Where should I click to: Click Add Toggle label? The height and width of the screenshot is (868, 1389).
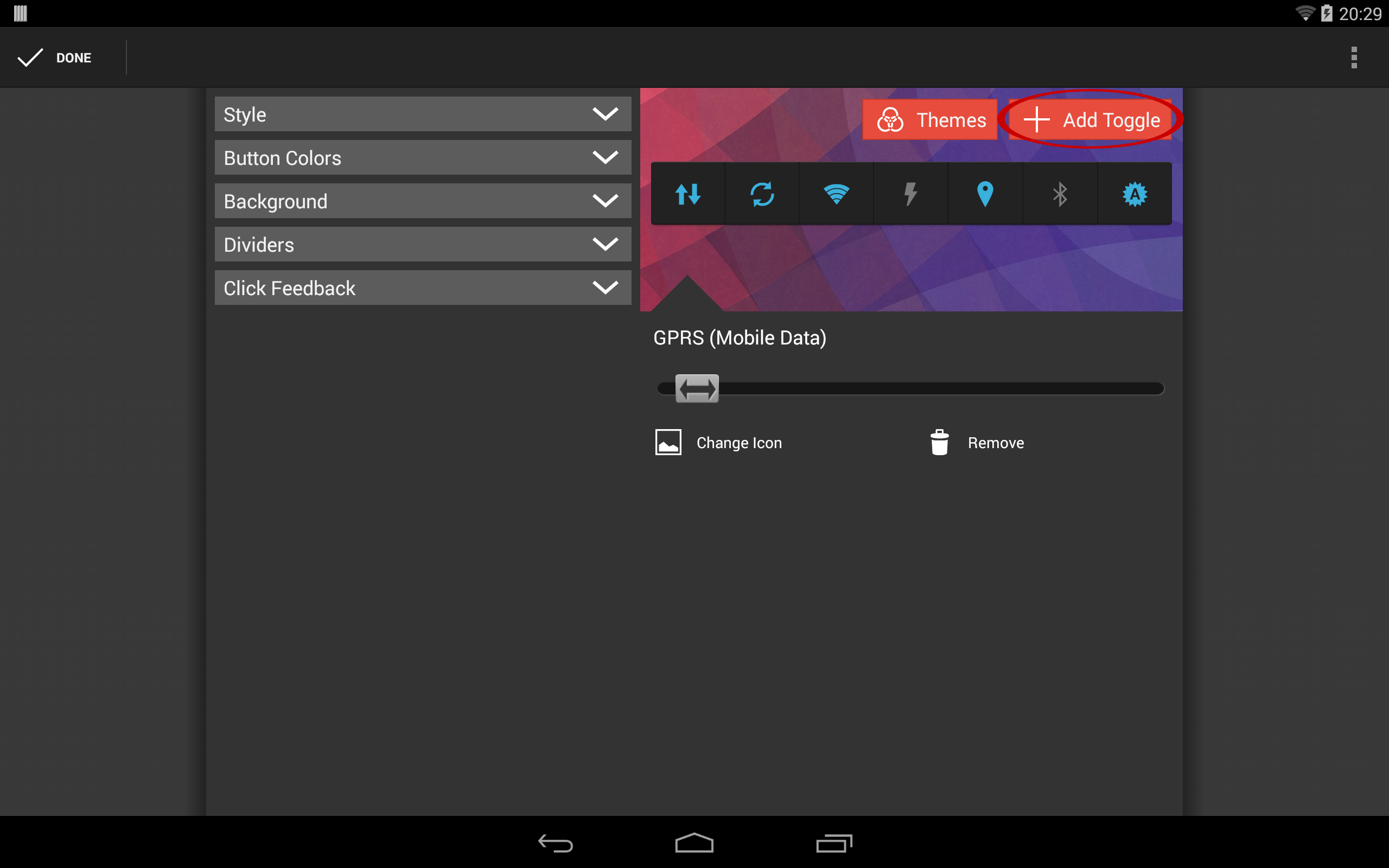(1111, 120)
